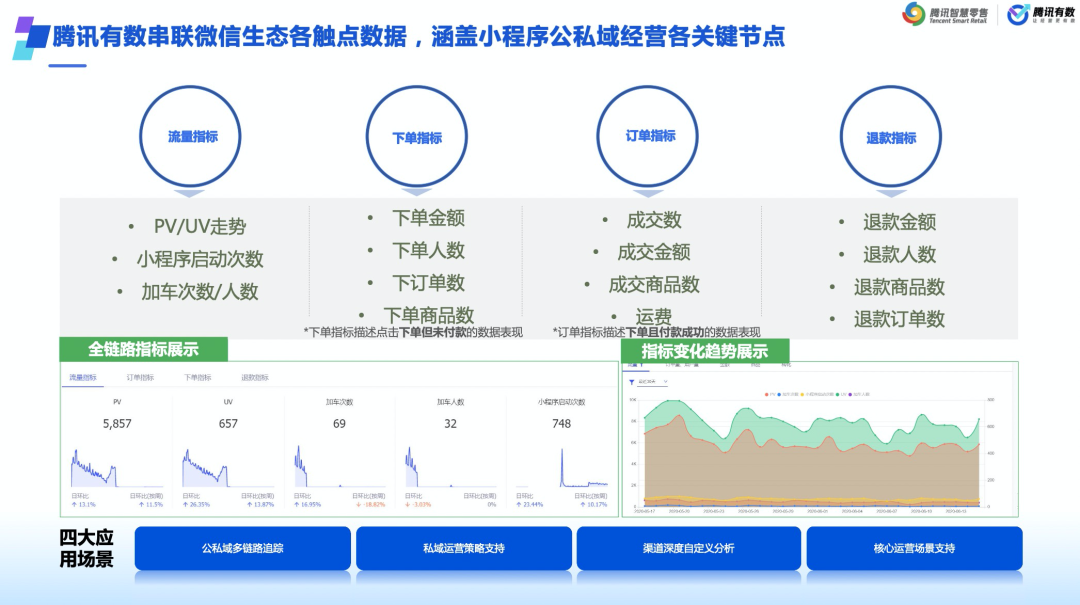Click the 订单指标 circle

tap(647, 136)
